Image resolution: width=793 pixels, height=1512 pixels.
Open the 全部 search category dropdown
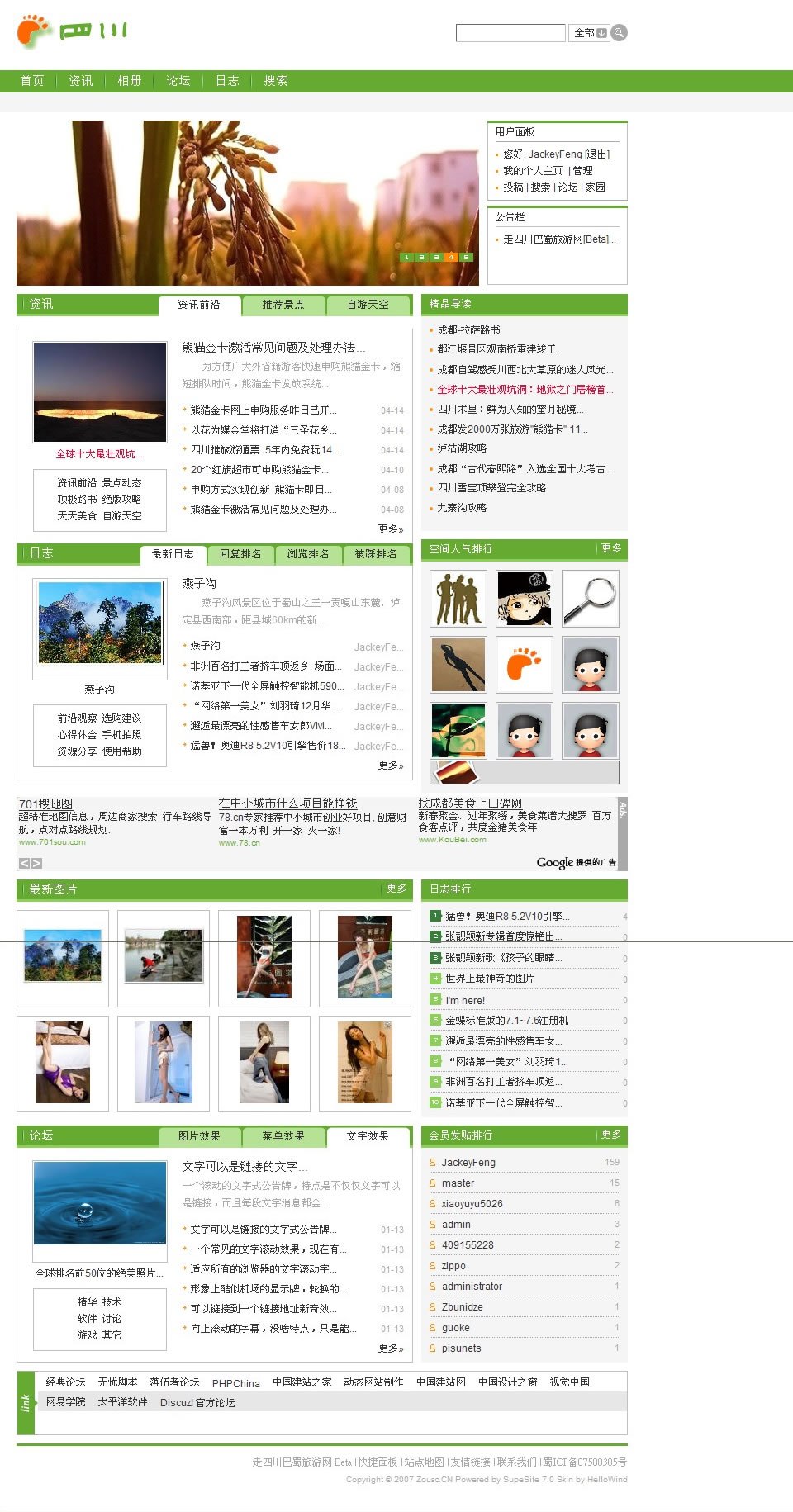(x=589, y=33)
